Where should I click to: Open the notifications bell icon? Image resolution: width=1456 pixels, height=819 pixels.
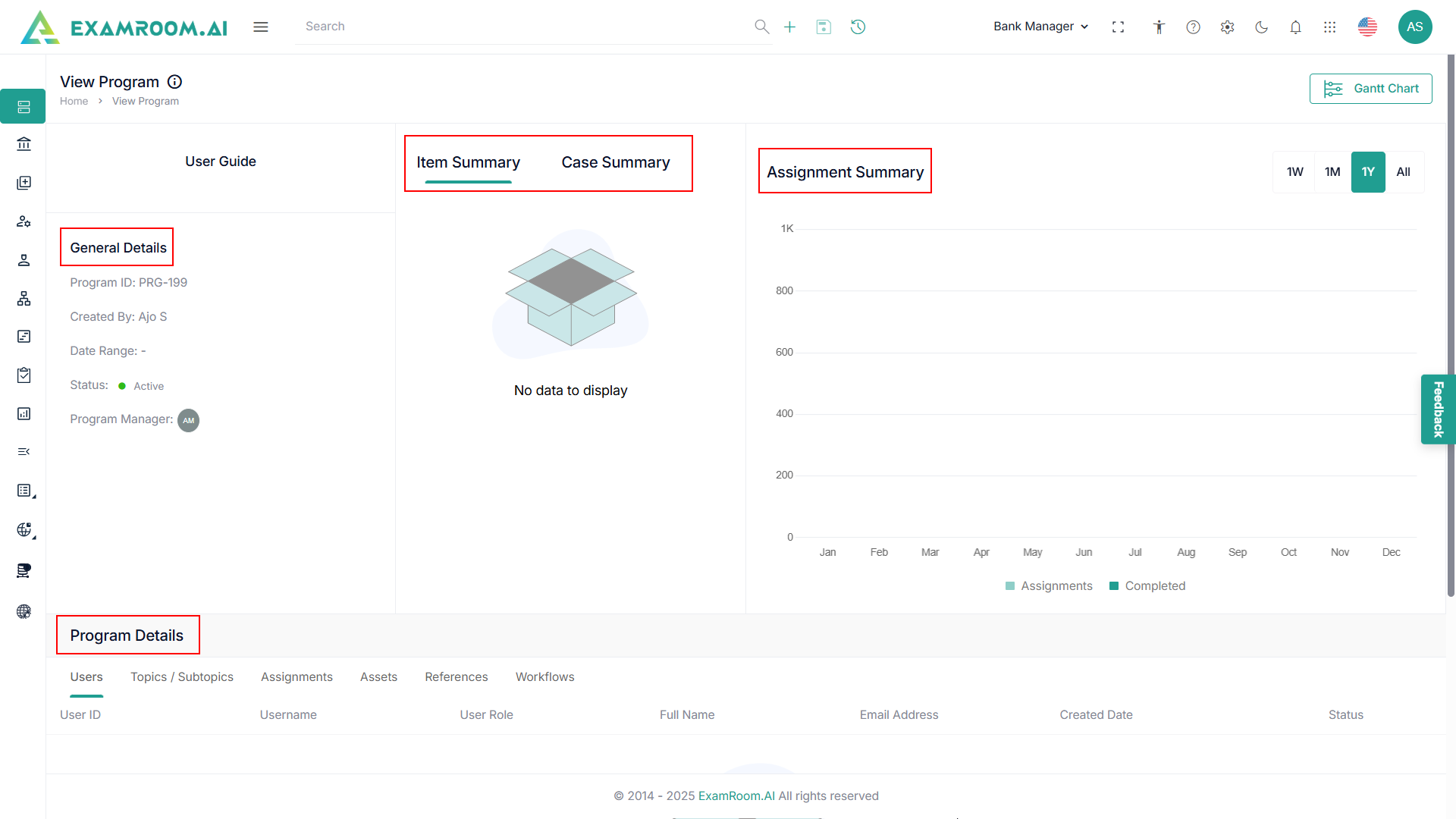pyautogui.click(x=1295, y=27)
